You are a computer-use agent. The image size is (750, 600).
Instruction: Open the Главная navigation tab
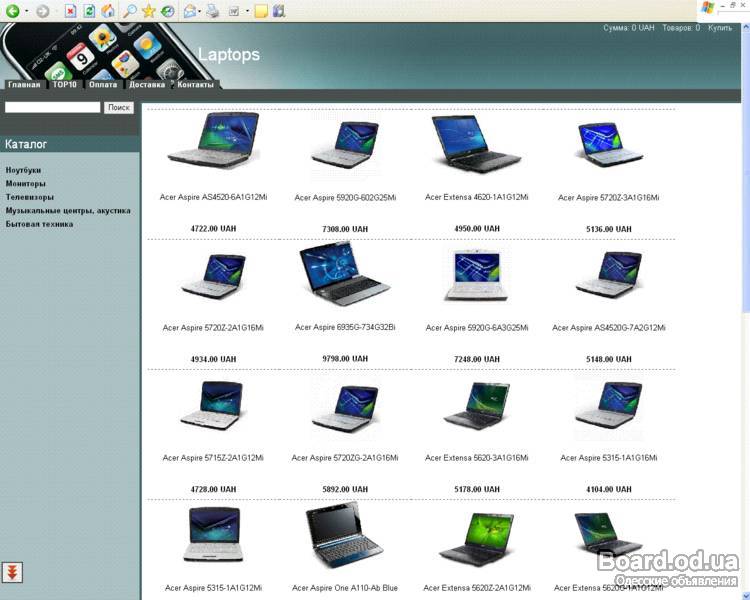click(24, 85)
